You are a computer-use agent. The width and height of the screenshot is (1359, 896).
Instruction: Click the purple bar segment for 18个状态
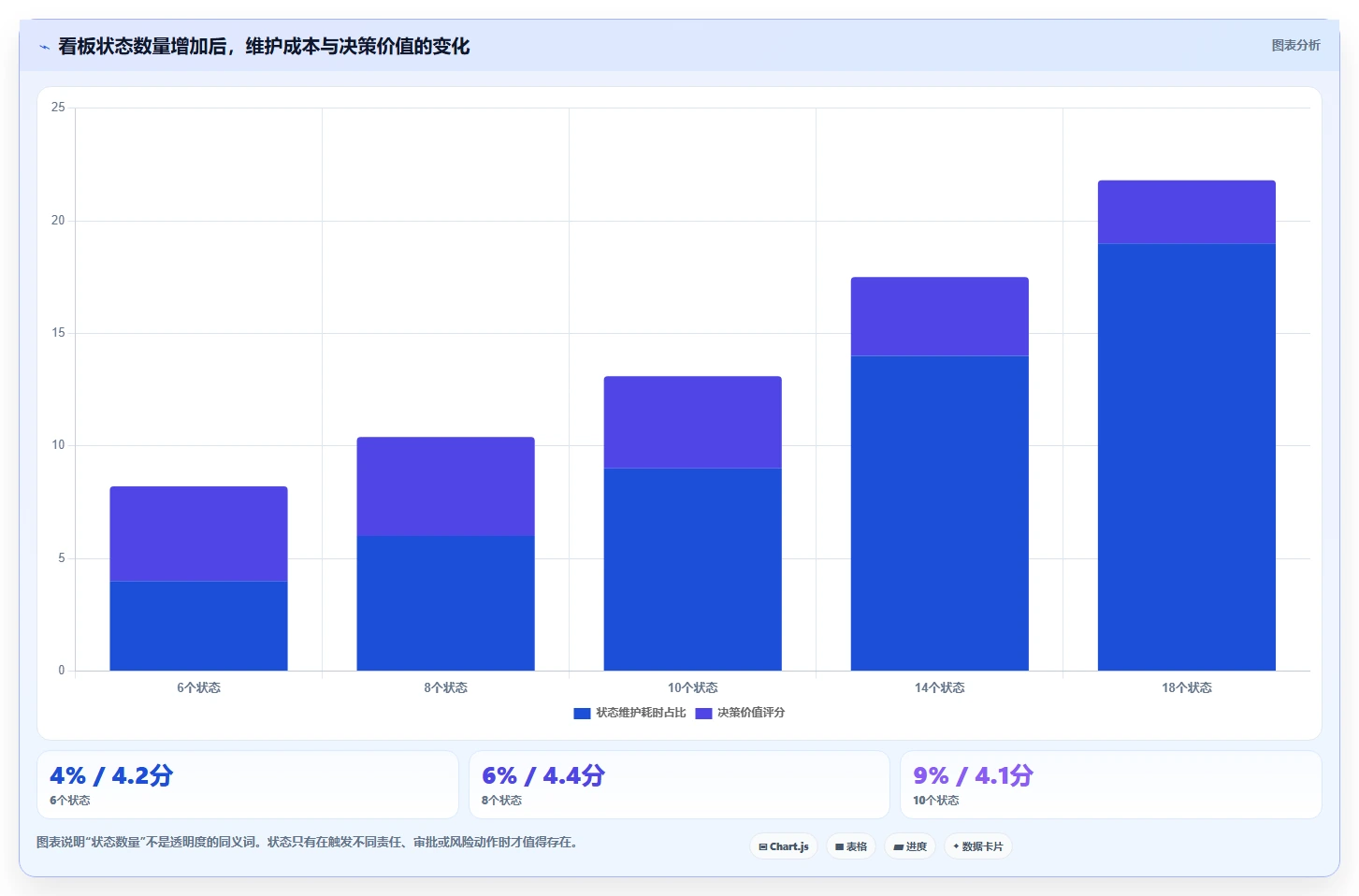point(1186,212)
